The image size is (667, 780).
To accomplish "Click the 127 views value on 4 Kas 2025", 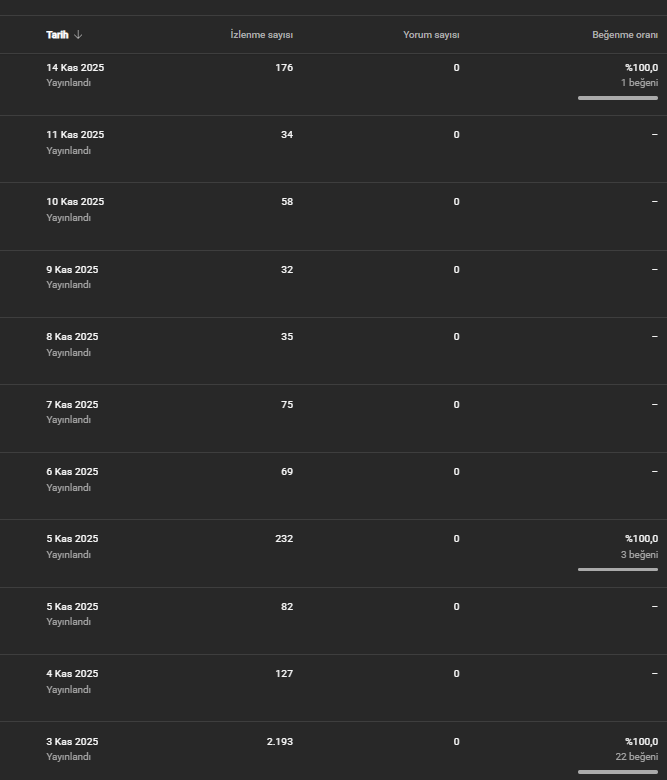I will coord(284,674).
